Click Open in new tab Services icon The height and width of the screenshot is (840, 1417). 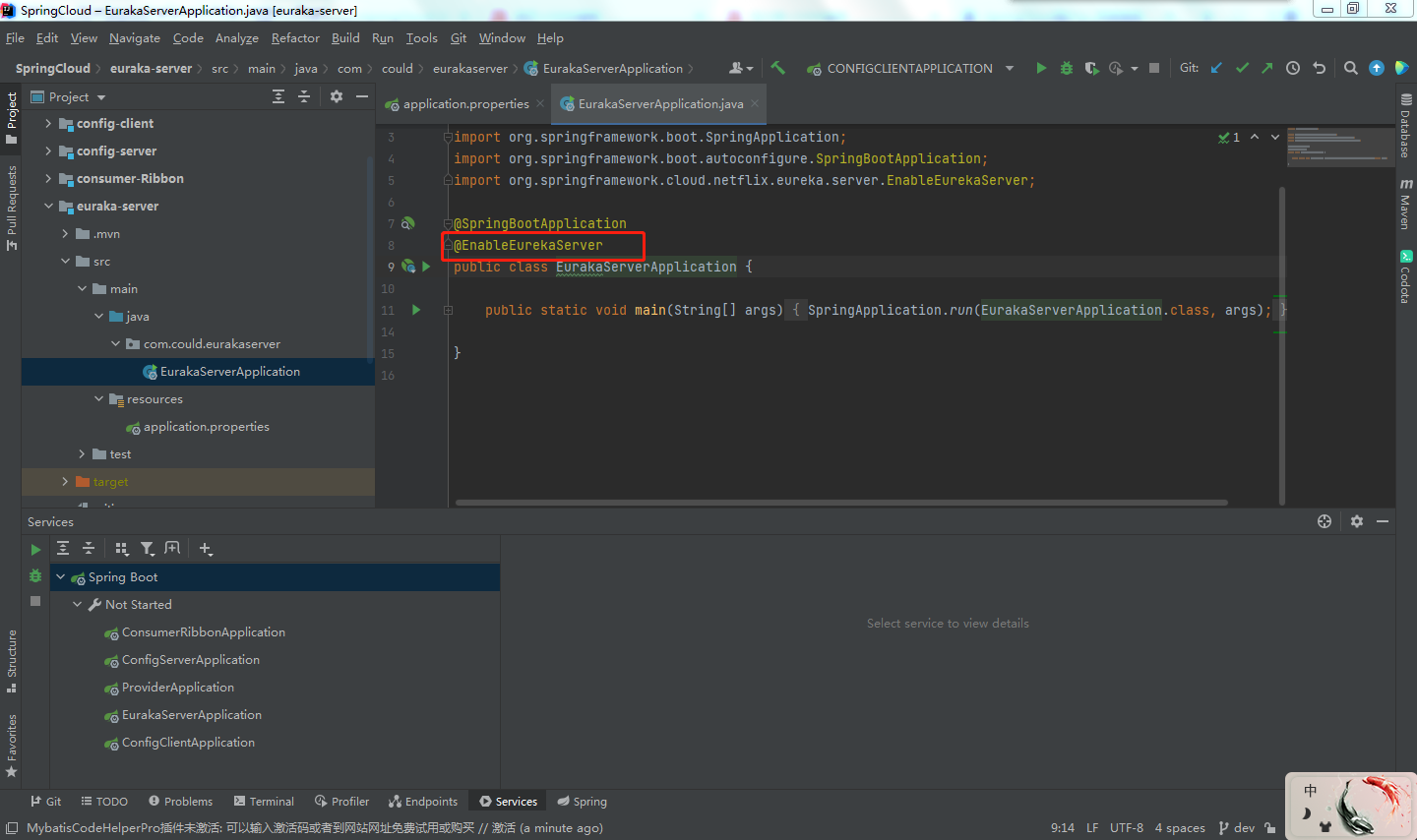click(172, 549)
